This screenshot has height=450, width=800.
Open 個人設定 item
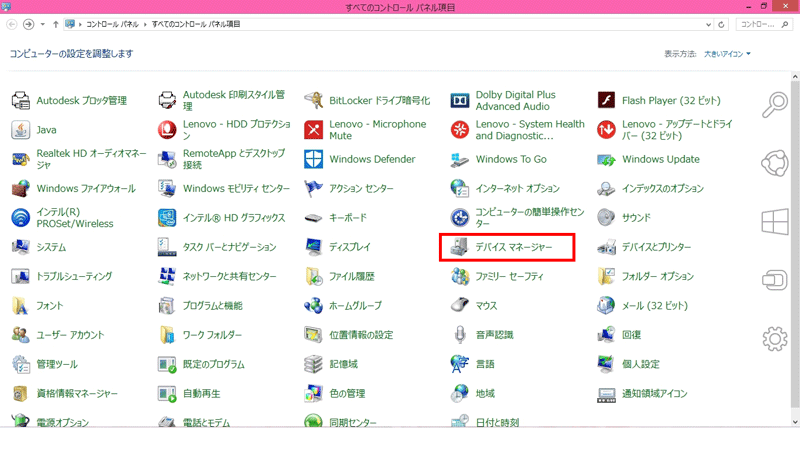click(x=628, y=364)
